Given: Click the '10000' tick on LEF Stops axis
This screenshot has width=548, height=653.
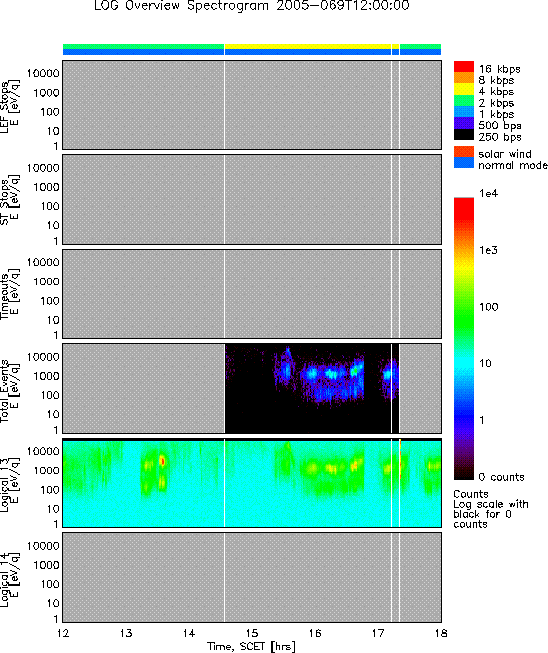Looking at the screenshot, I should pos(43,73).
